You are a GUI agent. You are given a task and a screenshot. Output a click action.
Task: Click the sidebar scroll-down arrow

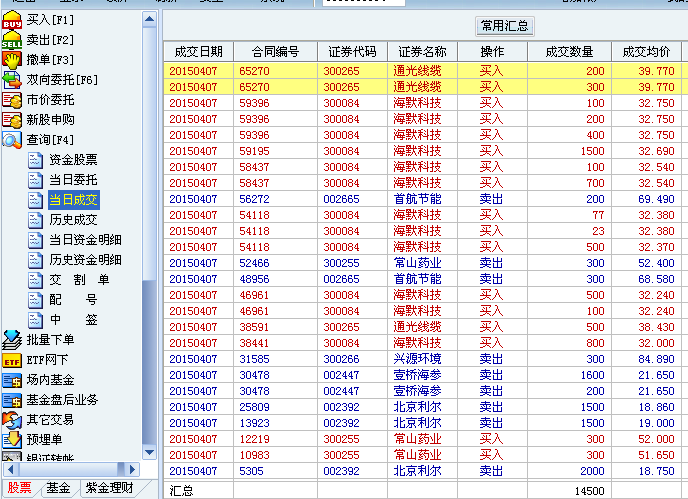149,452
